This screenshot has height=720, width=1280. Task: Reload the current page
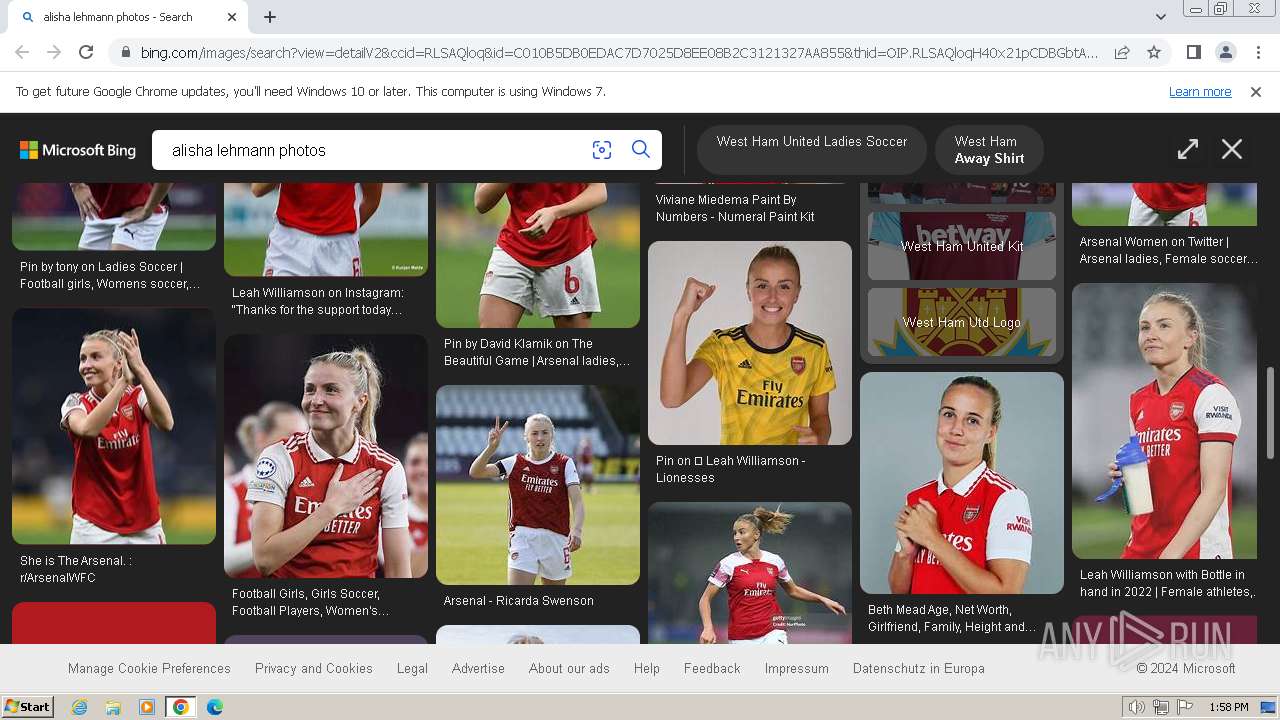click(86, 52)
